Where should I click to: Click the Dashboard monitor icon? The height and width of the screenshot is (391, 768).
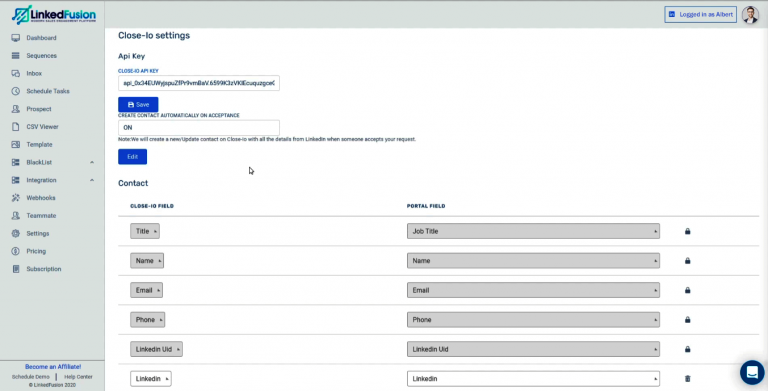(16, 38)
